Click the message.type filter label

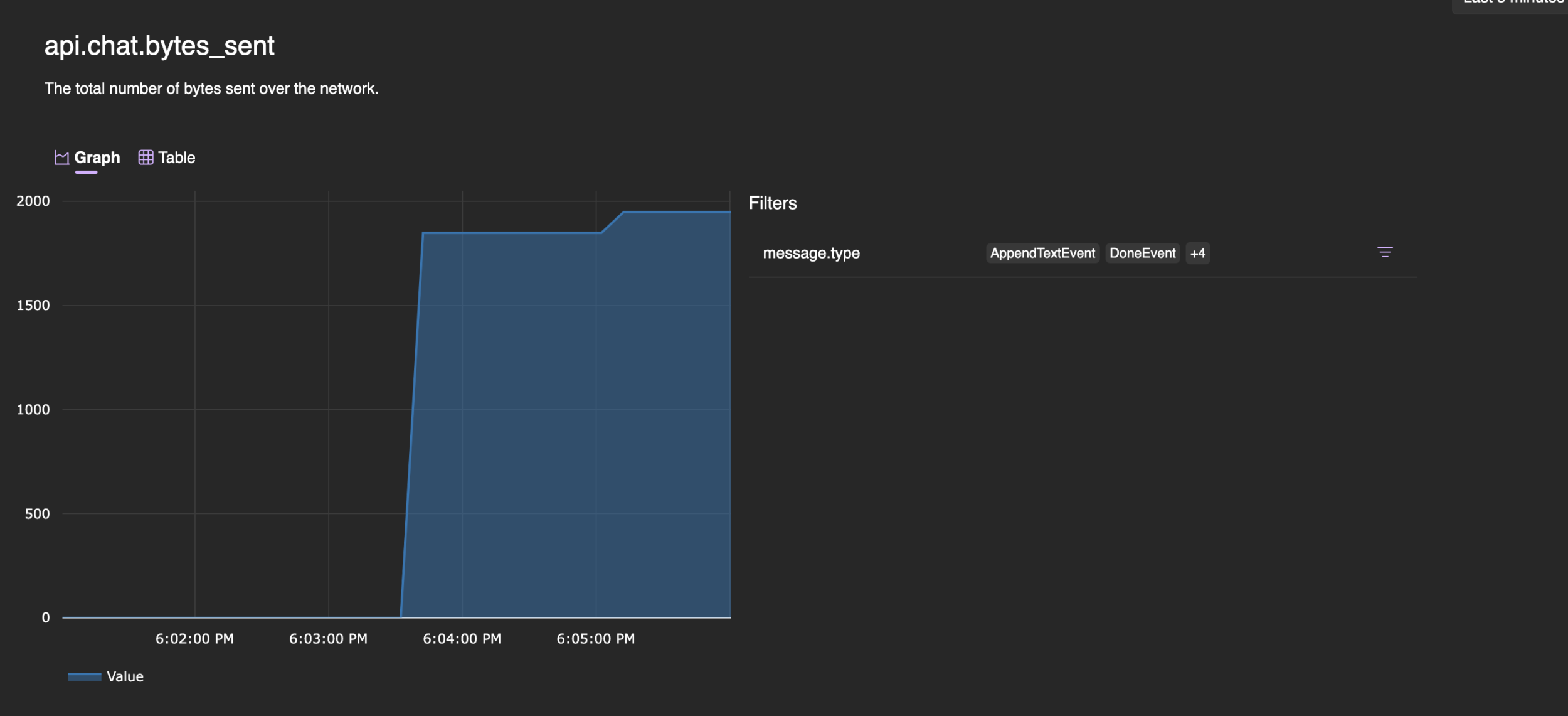[812, 253]
